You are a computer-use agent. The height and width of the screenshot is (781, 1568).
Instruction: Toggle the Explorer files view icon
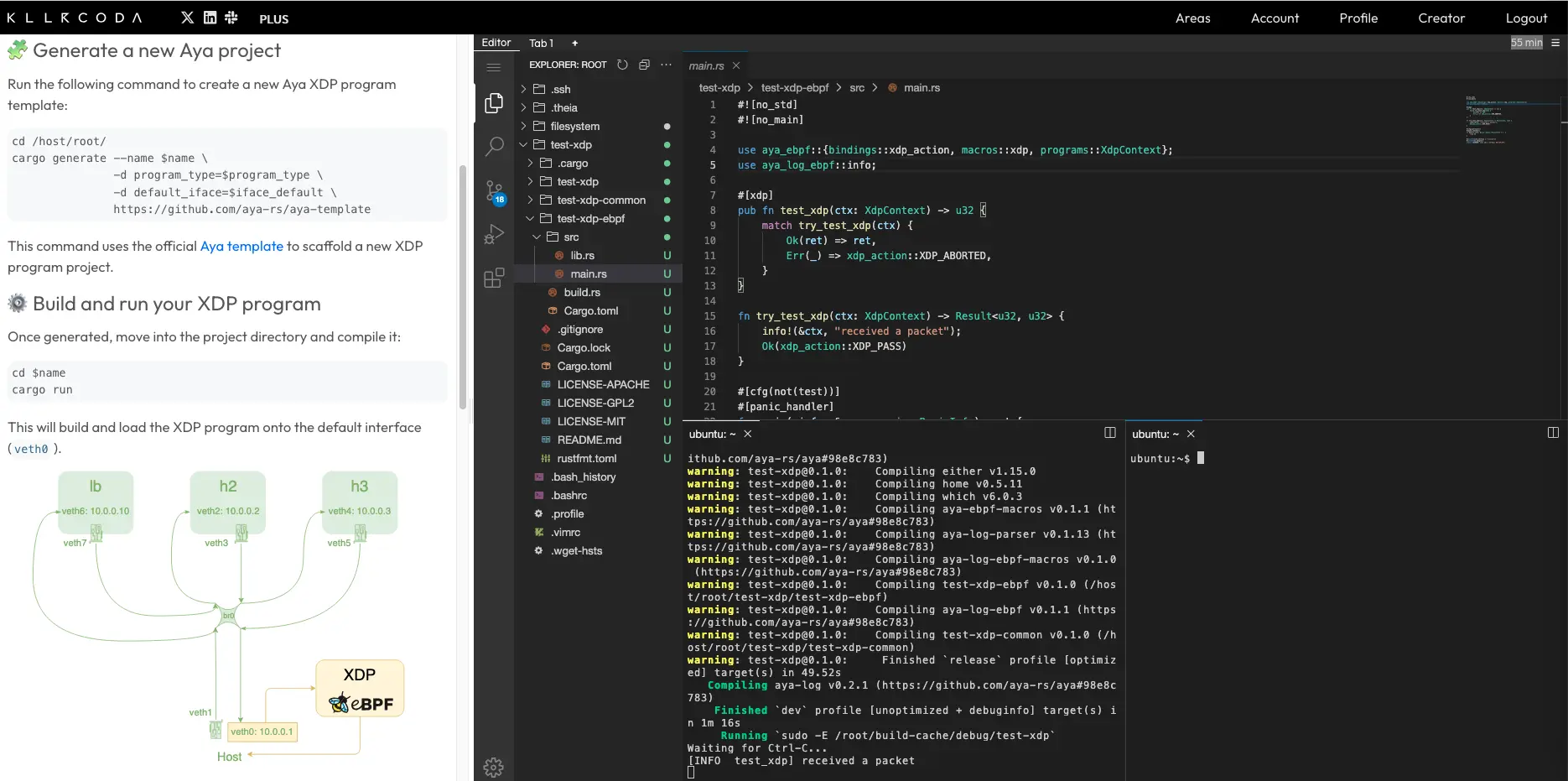[494, 103]
